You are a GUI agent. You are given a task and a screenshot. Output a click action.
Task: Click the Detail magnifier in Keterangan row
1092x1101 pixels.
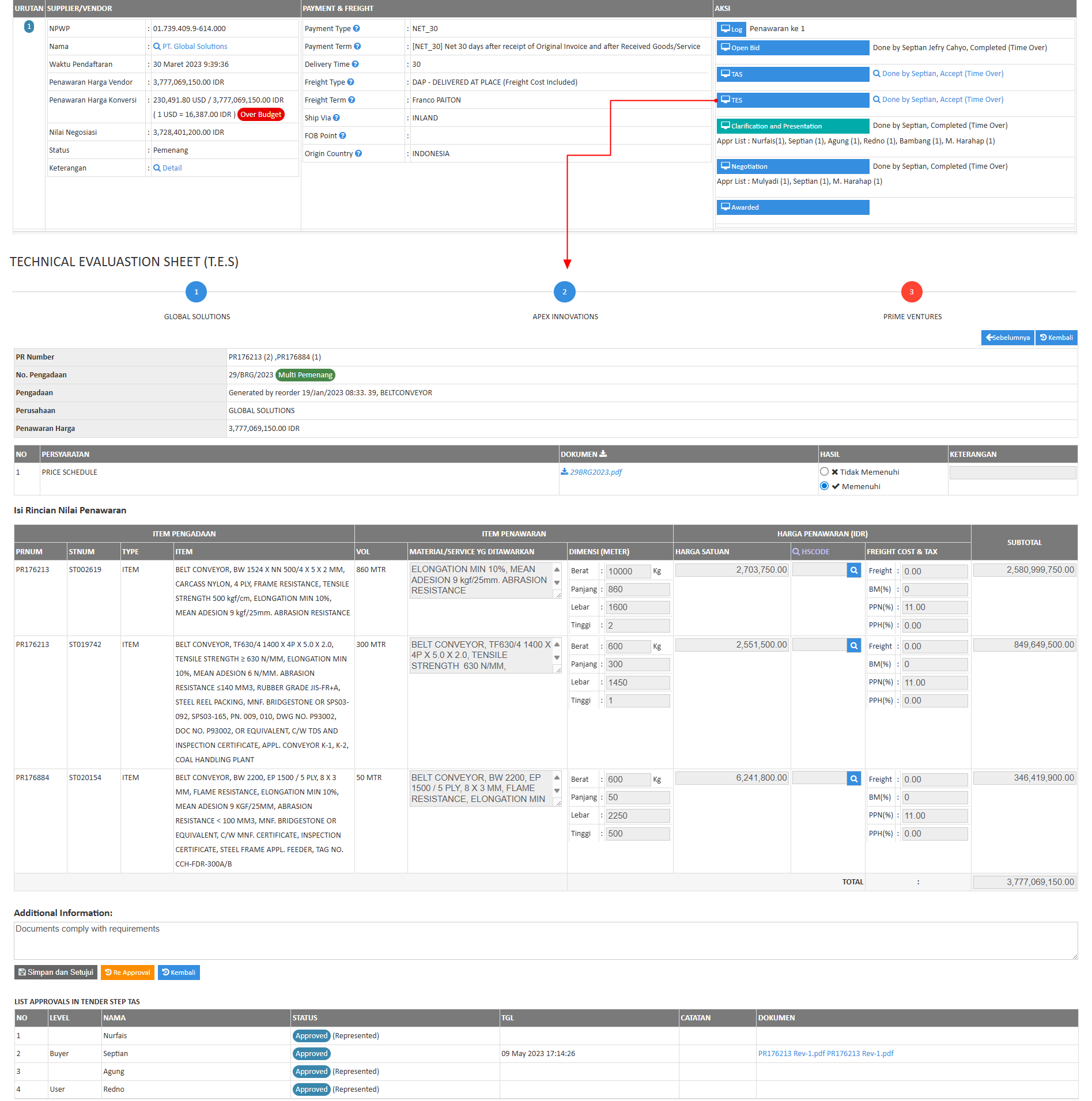tap(156, 168)
